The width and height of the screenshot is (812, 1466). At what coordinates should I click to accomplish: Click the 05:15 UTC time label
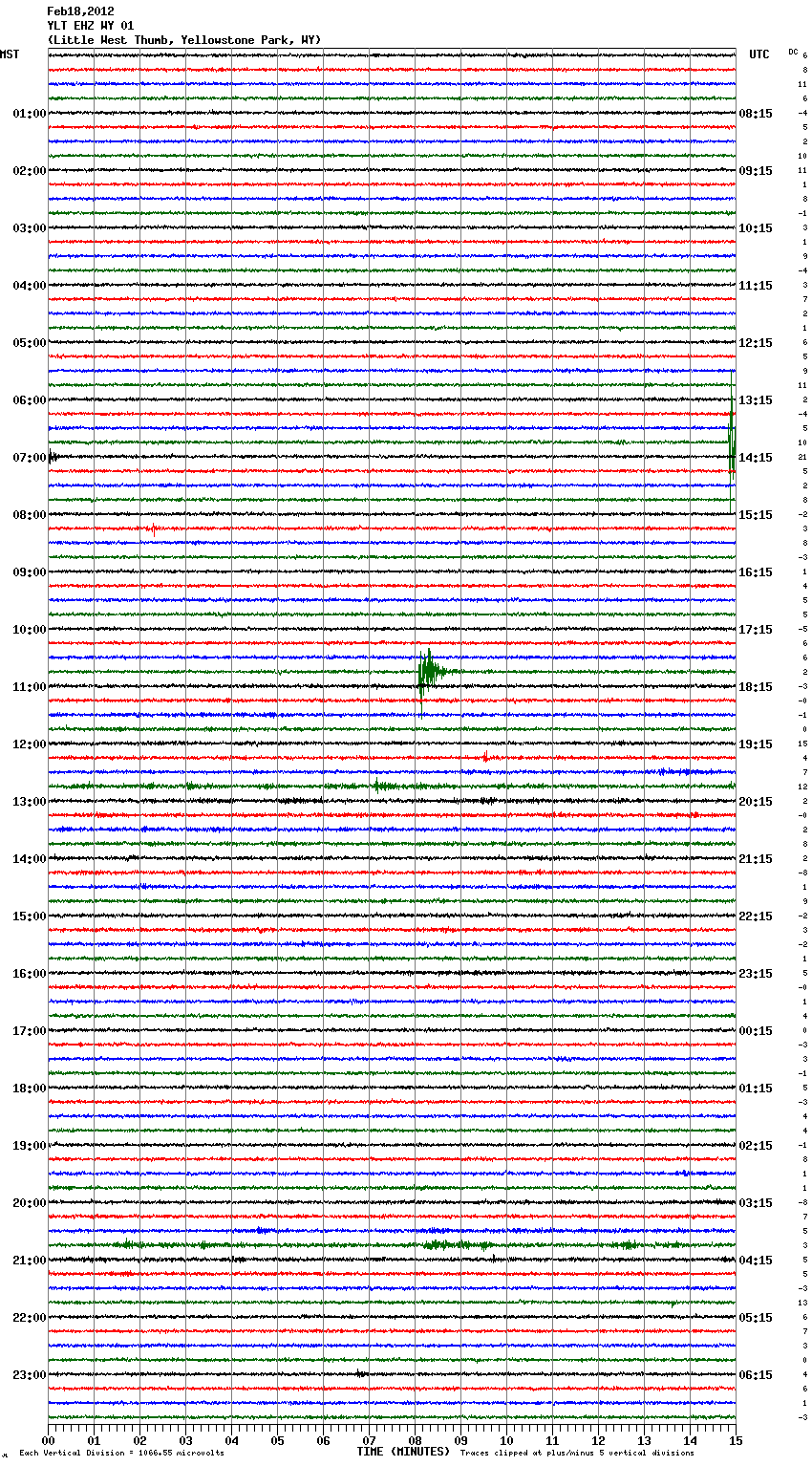coord(756,1318)
